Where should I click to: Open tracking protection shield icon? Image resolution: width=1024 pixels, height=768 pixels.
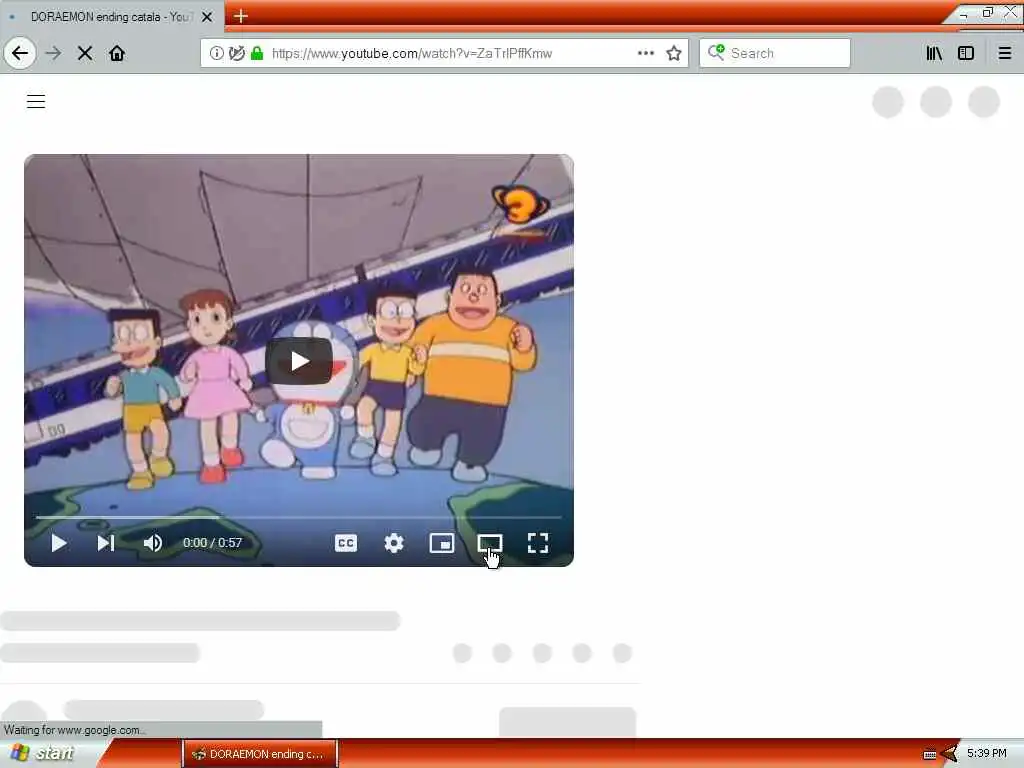[x=237, y=53]
